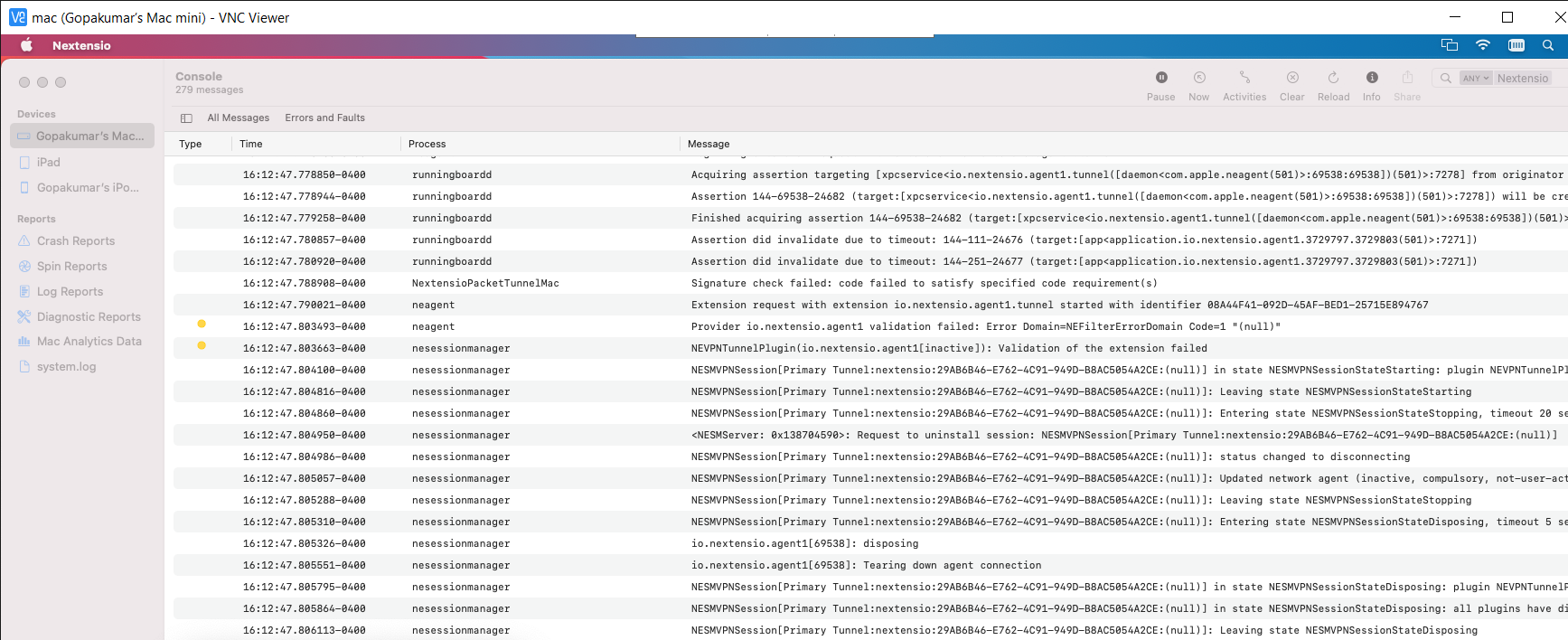This screenshot has height=640, width=1568.
Task: Select 'Assertion 144-69538-24682' row
Action: pyautogui.click(x=870, y=196)
